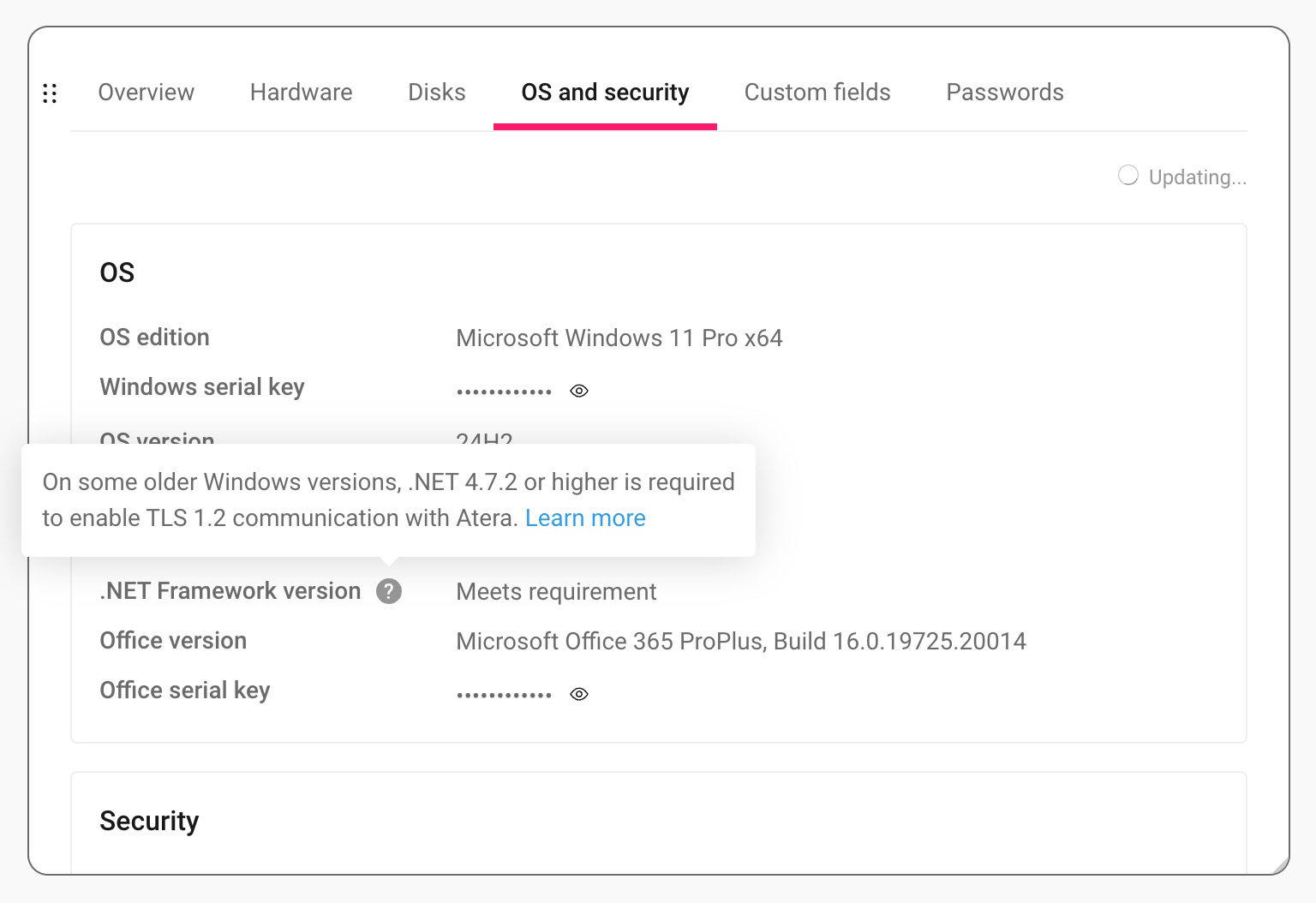Viewport: 1316px width, 903px height.
Task: Click the Updating spinner icon
Action: coord(1128,176)
